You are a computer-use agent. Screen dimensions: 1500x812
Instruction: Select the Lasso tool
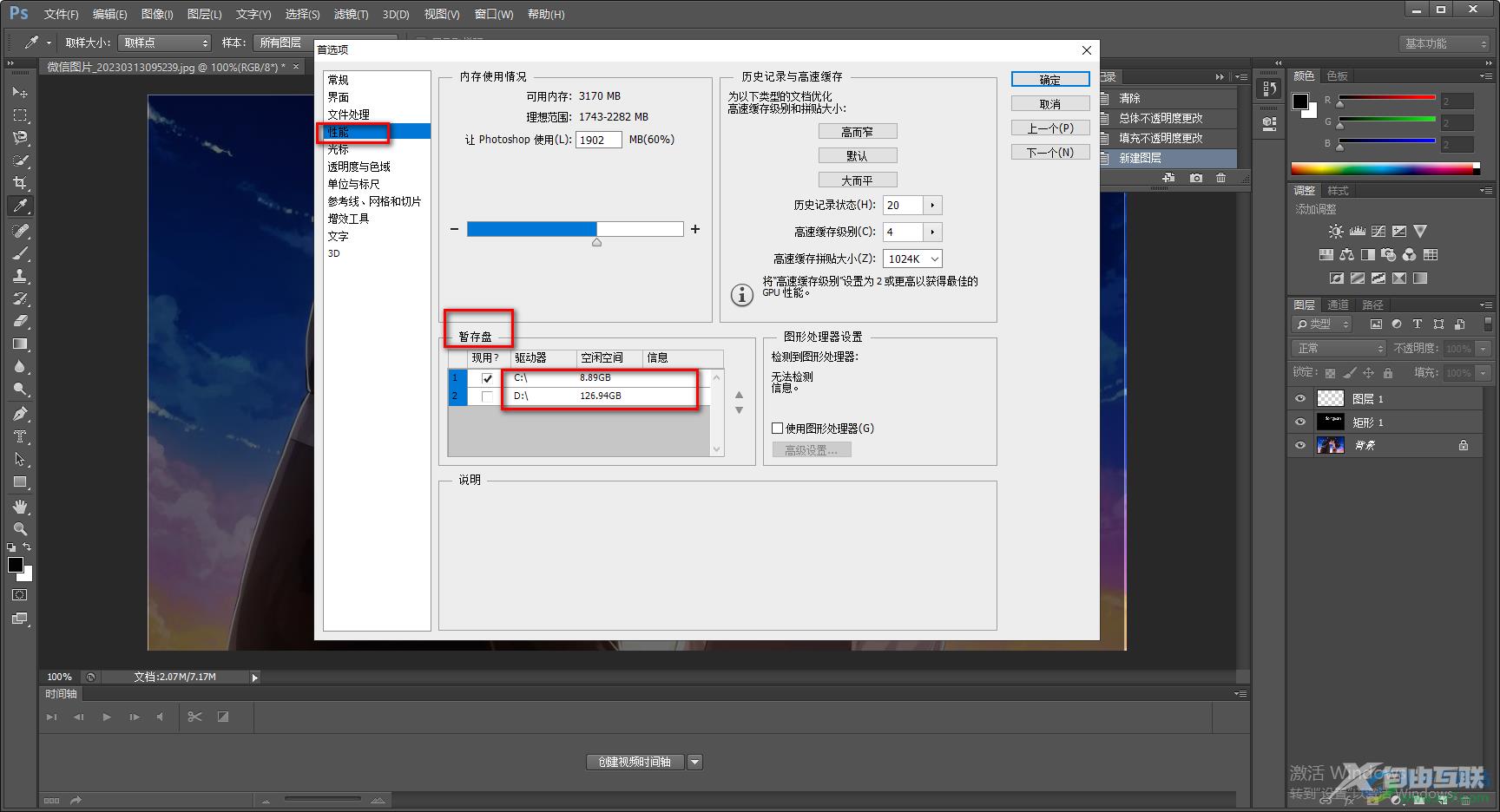(19, 137)
